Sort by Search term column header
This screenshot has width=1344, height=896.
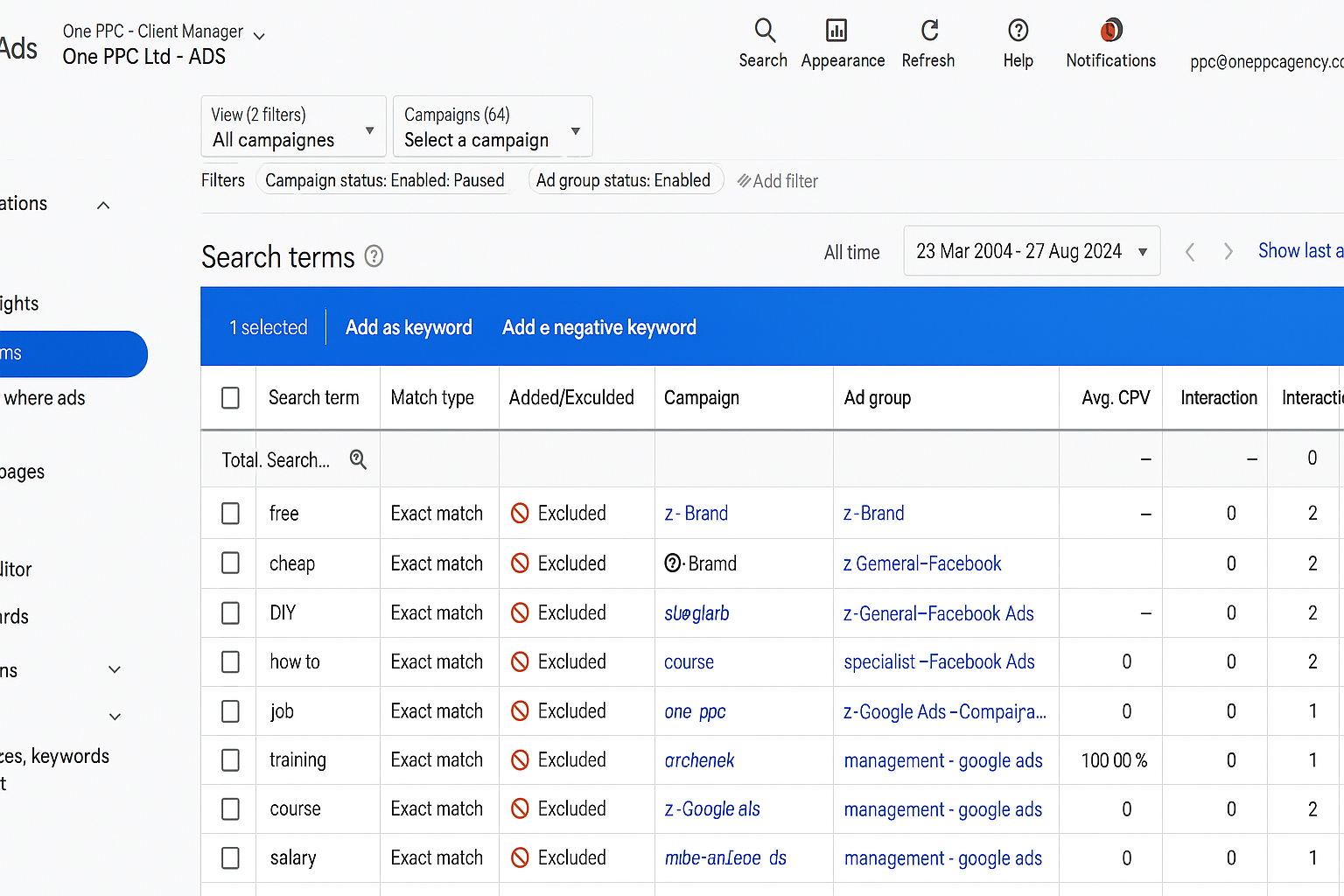(313, 397)
